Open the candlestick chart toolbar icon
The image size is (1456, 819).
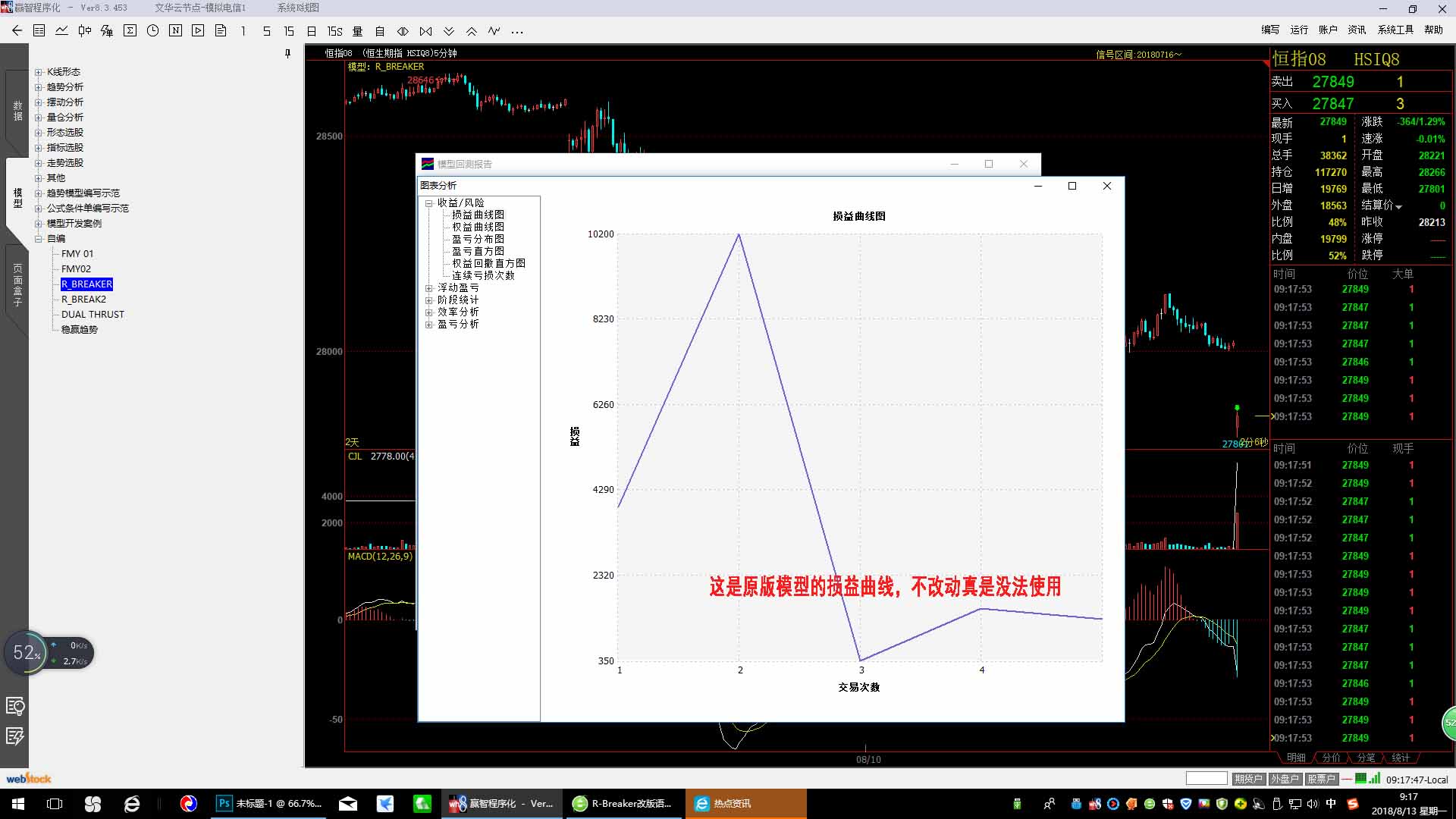click(84, 31)
